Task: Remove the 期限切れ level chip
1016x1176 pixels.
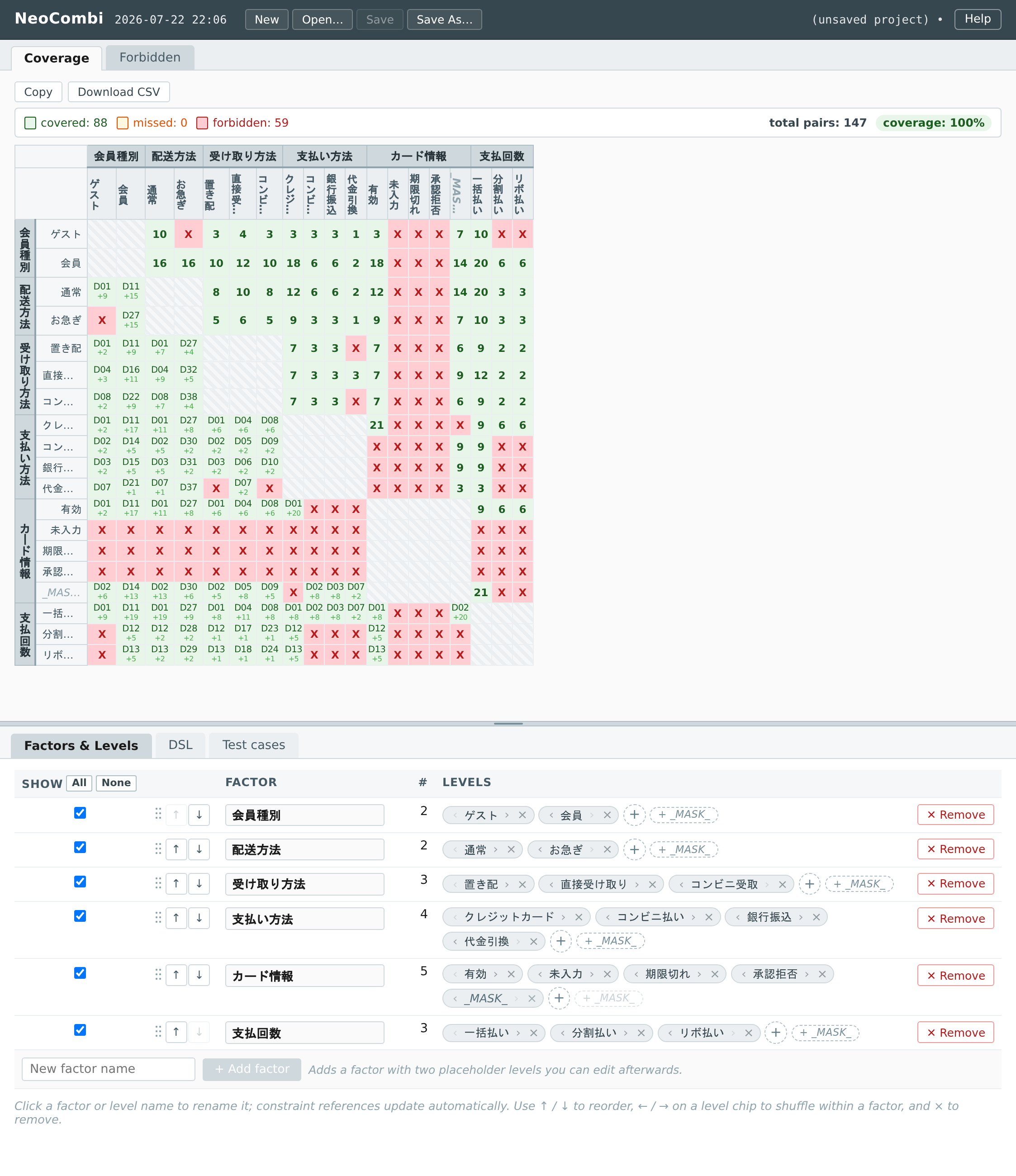Action: click(715, 974)
